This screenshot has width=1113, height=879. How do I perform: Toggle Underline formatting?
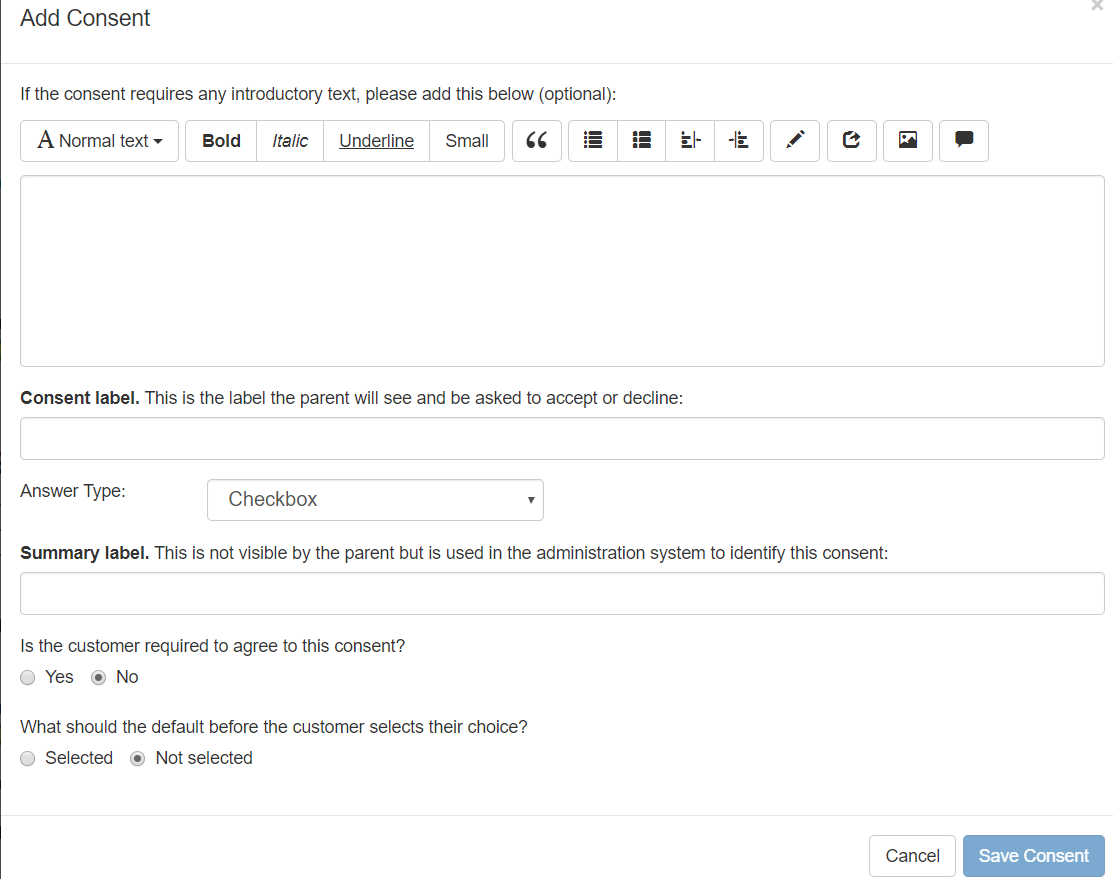tap(376, 141)
